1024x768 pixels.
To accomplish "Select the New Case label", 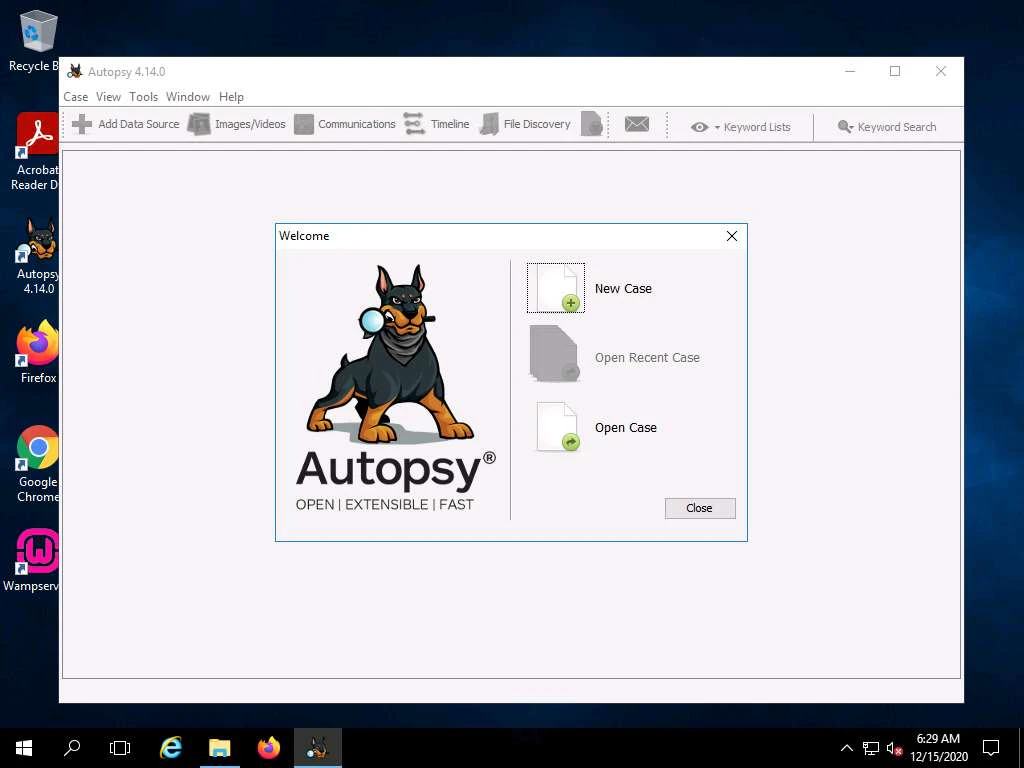I will coord(623,289).
